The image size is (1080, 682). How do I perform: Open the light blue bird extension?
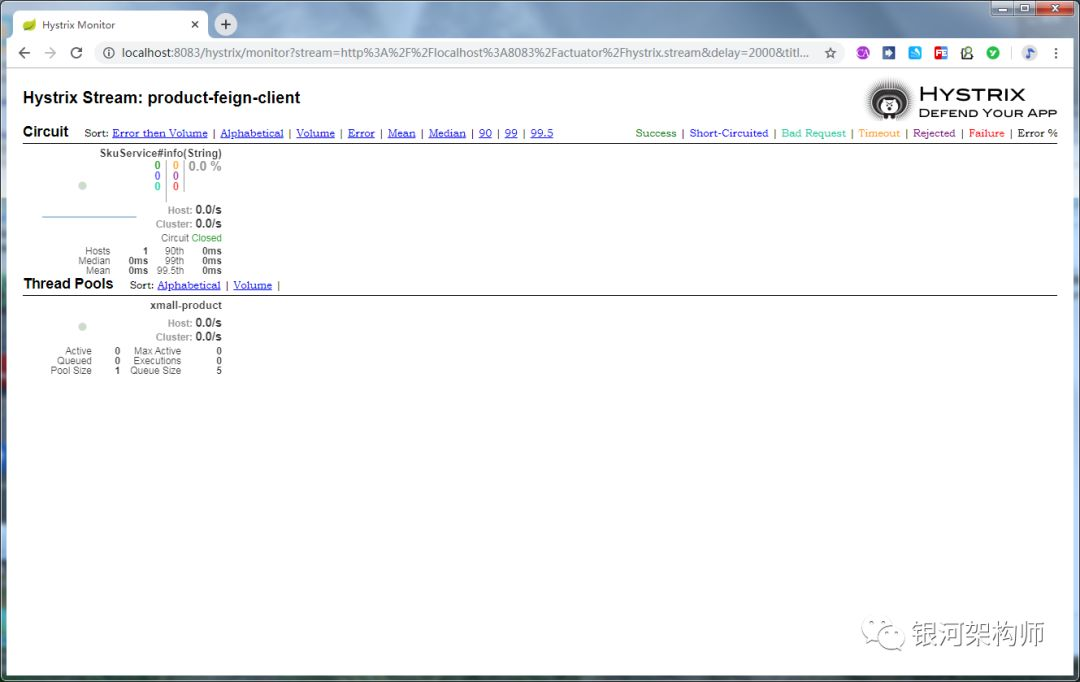(915, 53)
